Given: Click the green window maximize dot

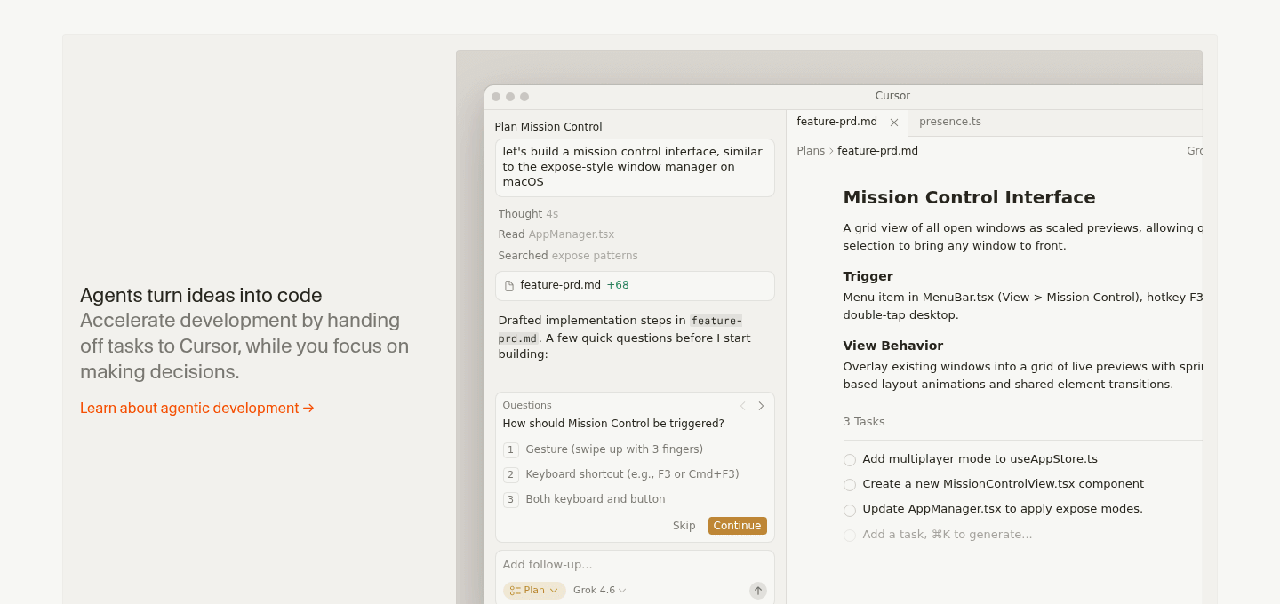Looking at the screenshot, I should click(524, 97).
